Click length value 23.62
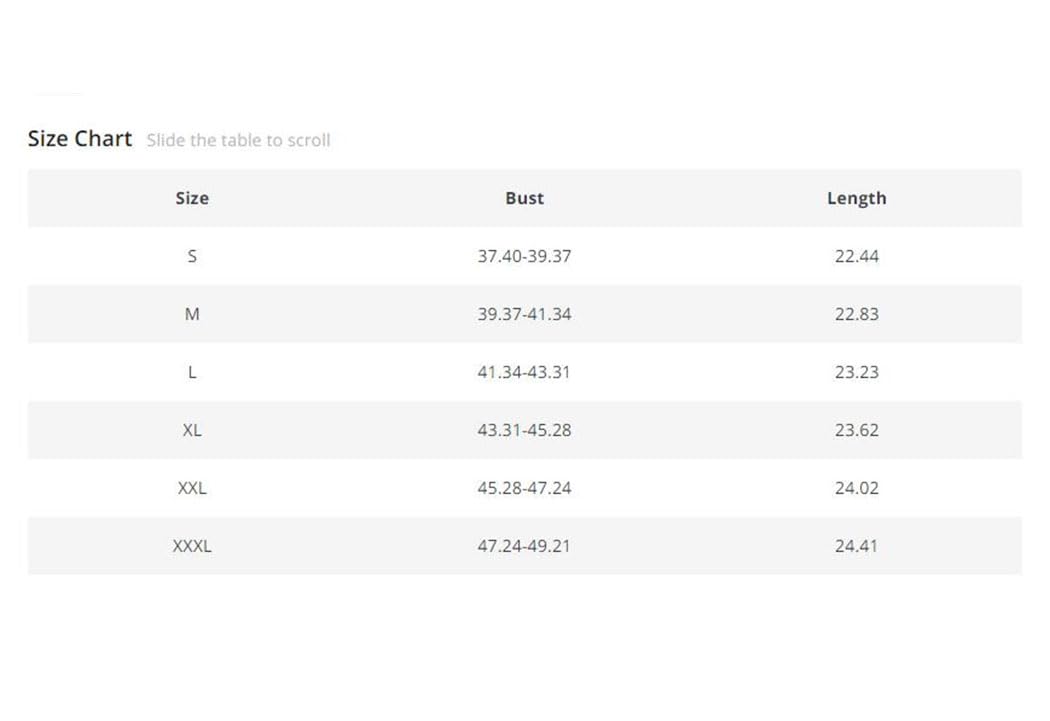The image size is (1050, 721). tap(856, 430)
